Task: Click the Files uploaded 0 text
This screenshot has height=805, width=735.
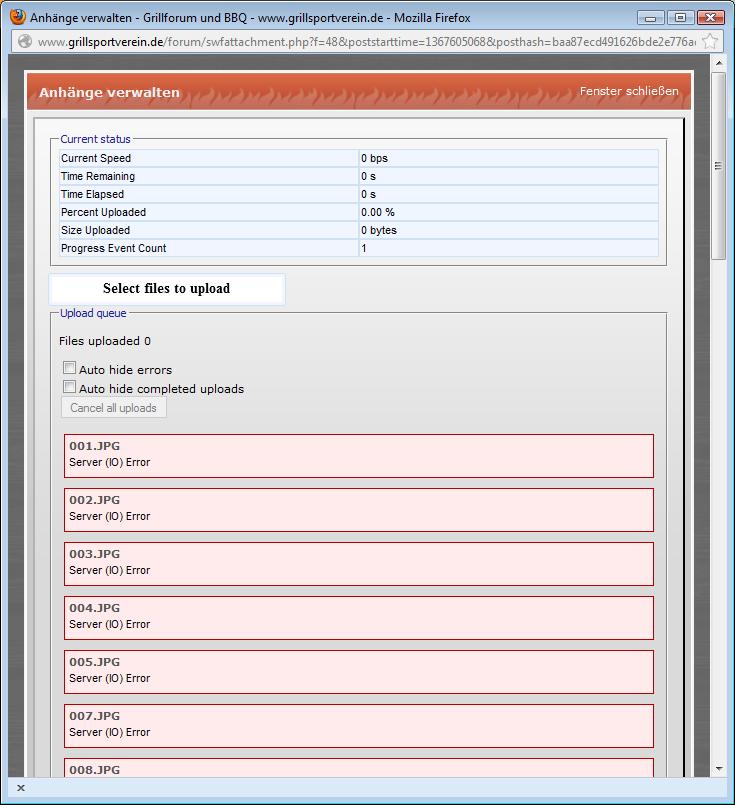Action: coord(105,341)
